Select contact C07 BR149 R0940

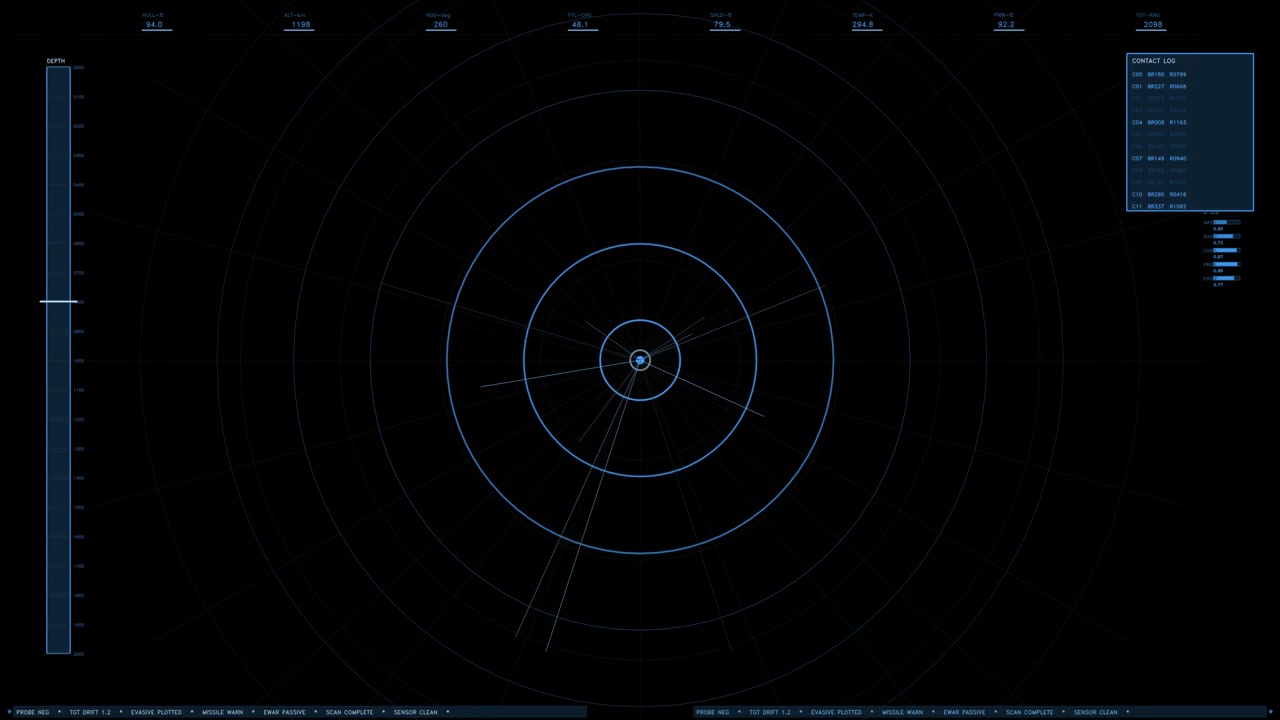click(x=1159, y=158)
